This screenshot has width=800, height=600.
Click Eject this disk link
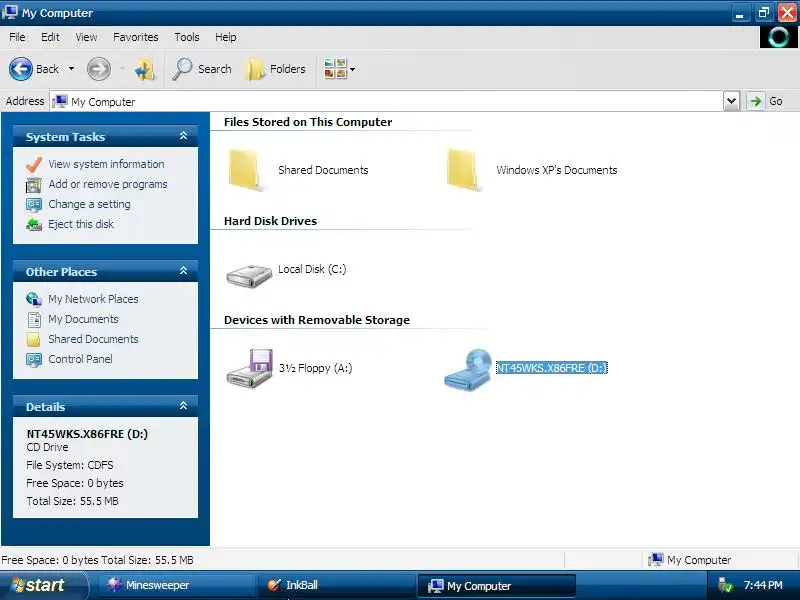pyautogui.click(x=81, y=224)
